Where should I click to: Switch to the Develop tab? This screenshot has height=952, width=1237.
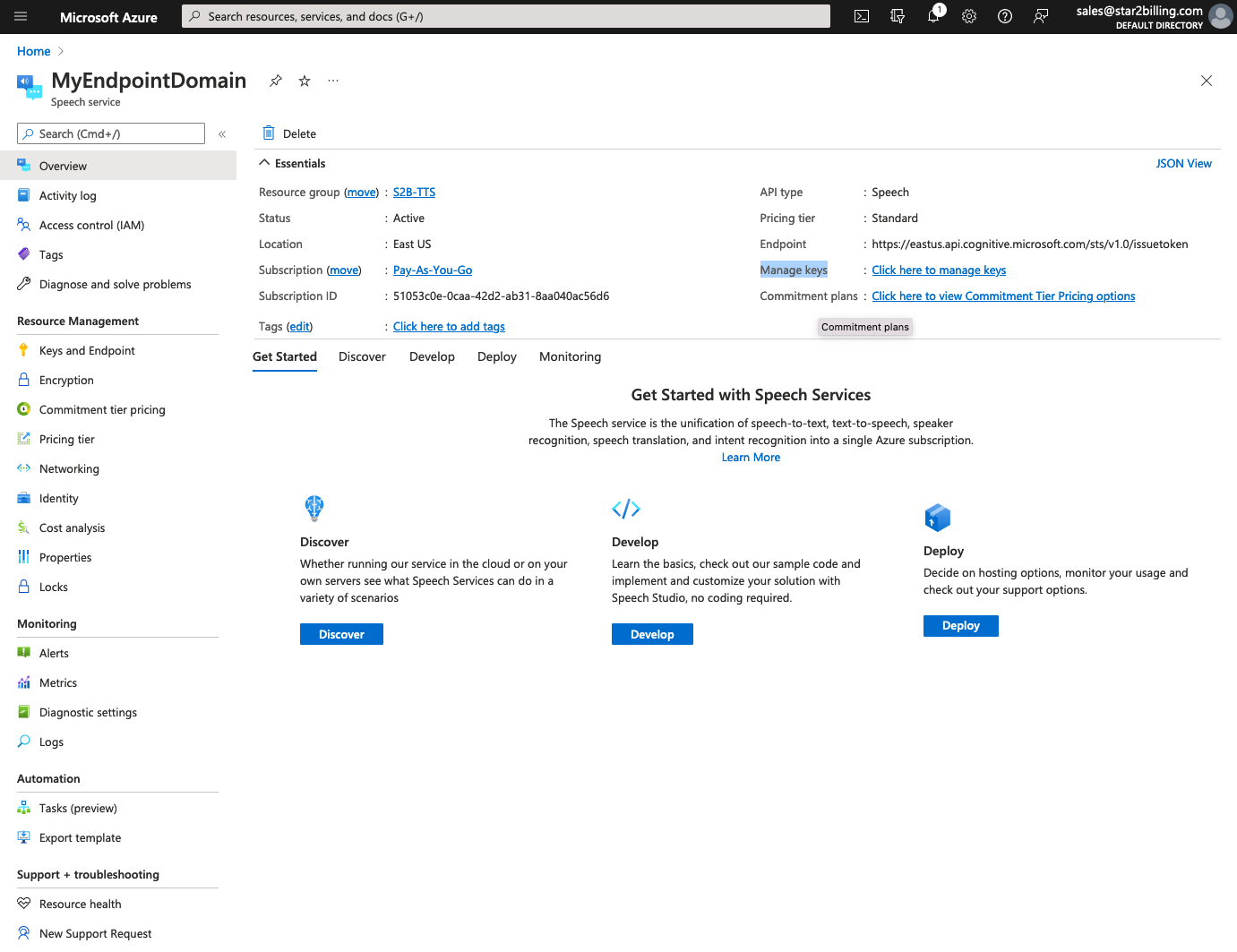[x=432, y=356]
